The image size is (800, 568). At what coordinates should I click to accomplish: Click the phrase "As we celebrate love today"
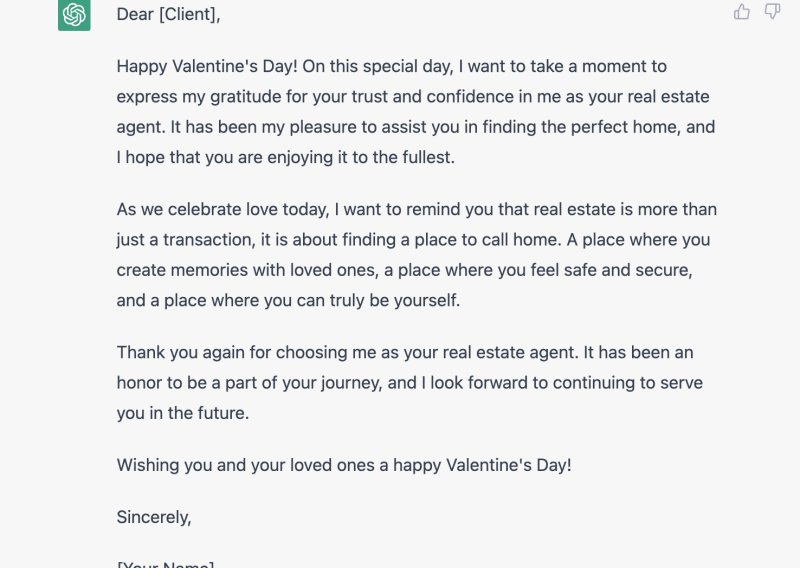coord(221,210)
